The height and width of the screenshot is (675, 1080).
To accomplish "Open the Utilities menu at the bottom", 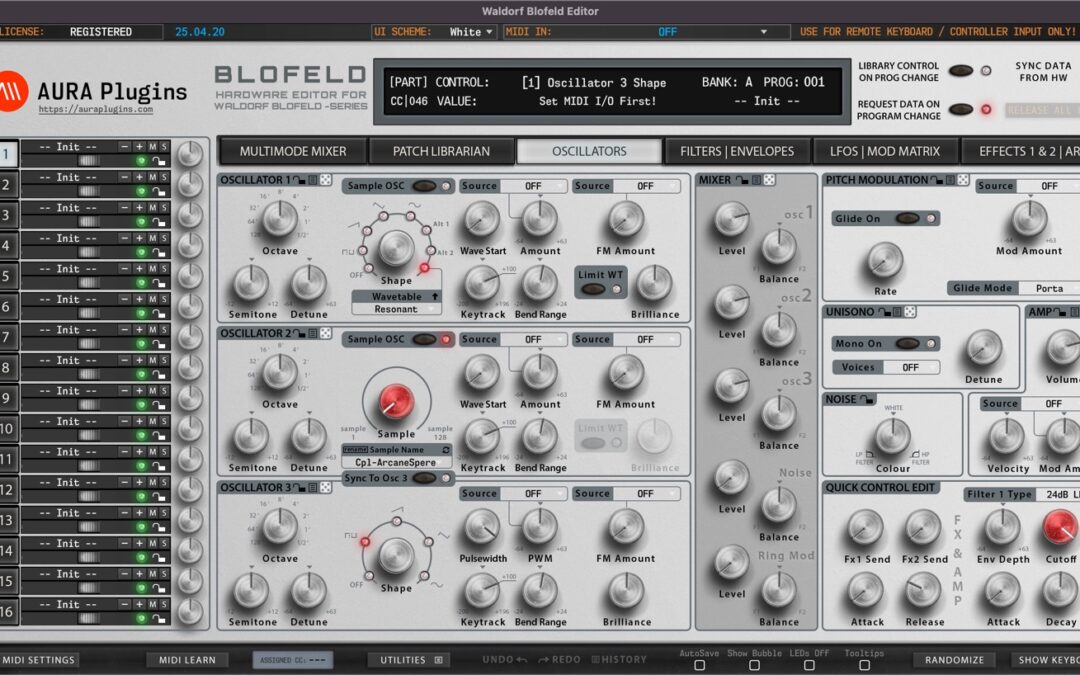I will [x=408, y=660].
